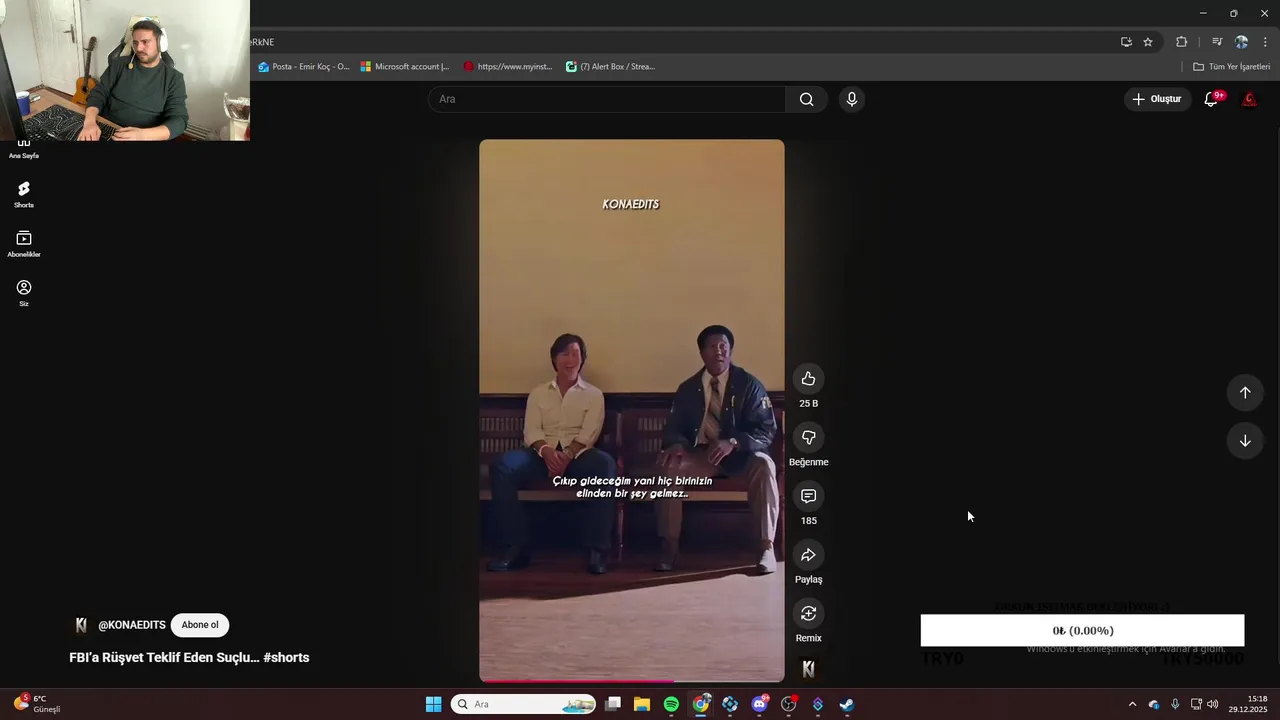Open the Siz page in sidebar

tap(24, 293)
